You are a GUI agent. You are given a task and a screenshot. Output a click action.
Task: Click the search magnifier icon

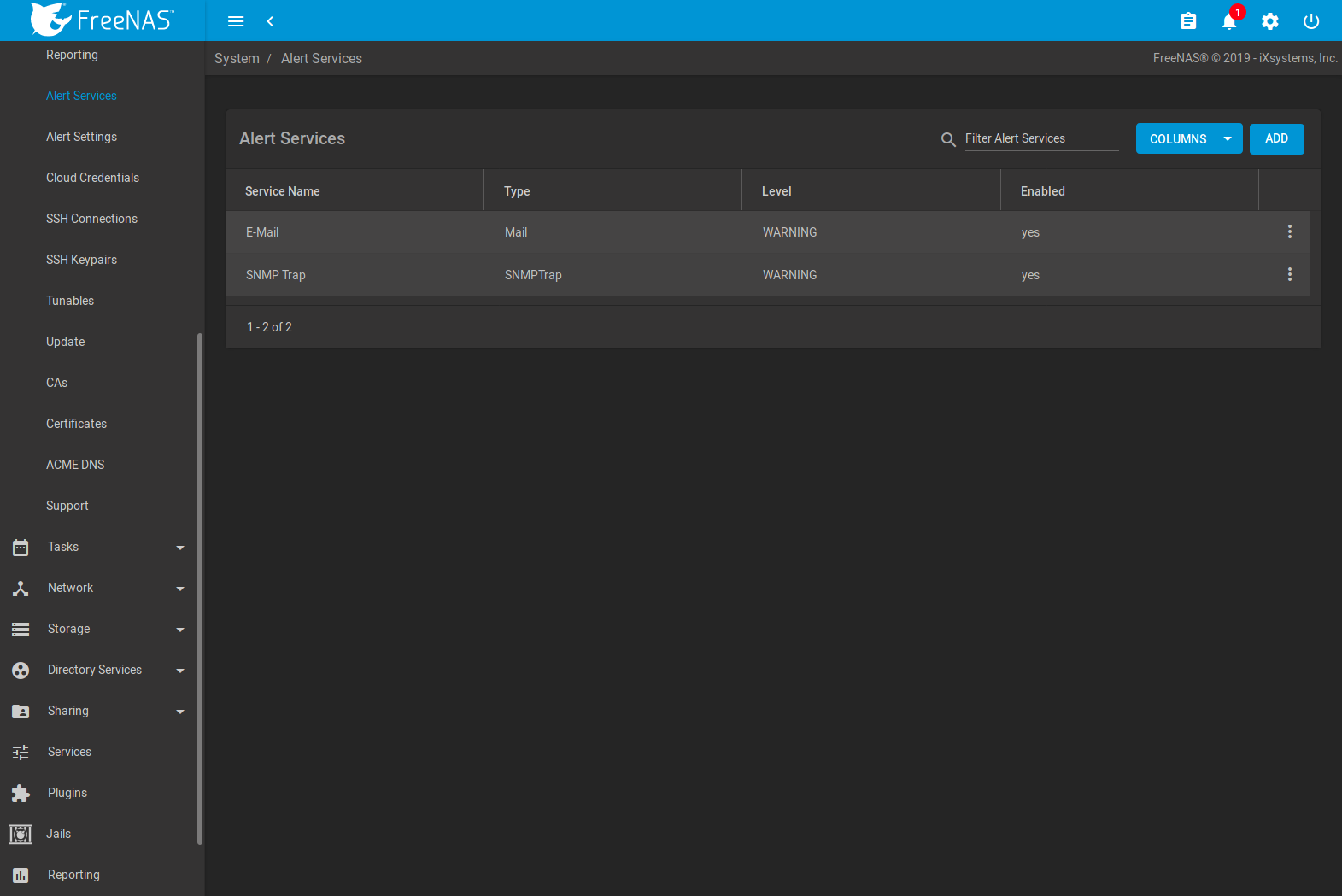coord(948,139)
